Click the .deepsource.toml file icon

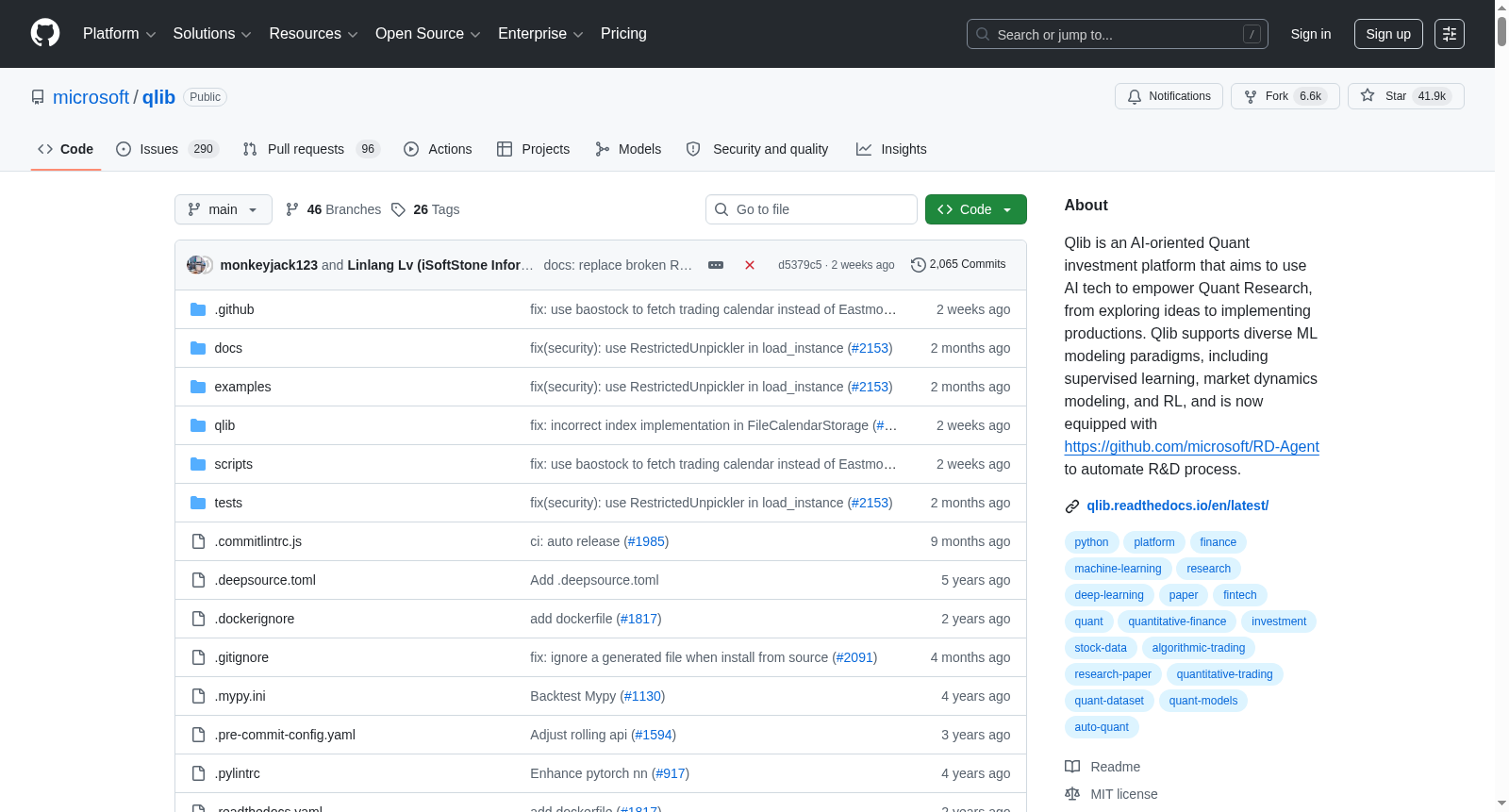(198, 580)
